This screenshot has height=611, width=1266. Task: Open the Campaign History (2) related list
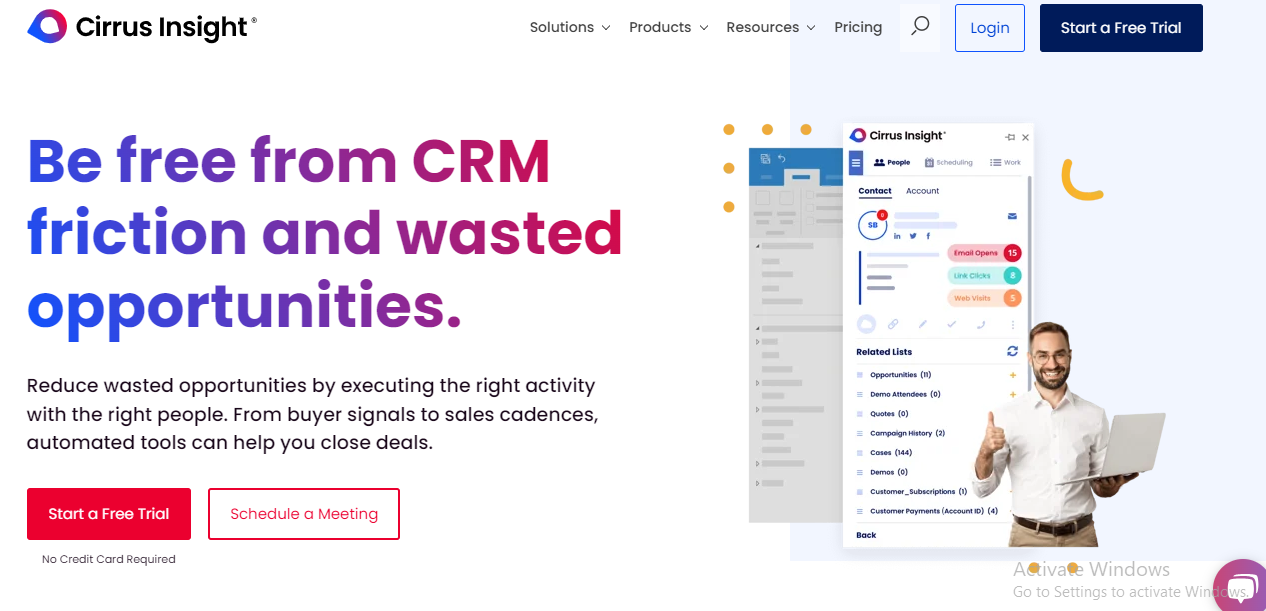coord(908,433)
